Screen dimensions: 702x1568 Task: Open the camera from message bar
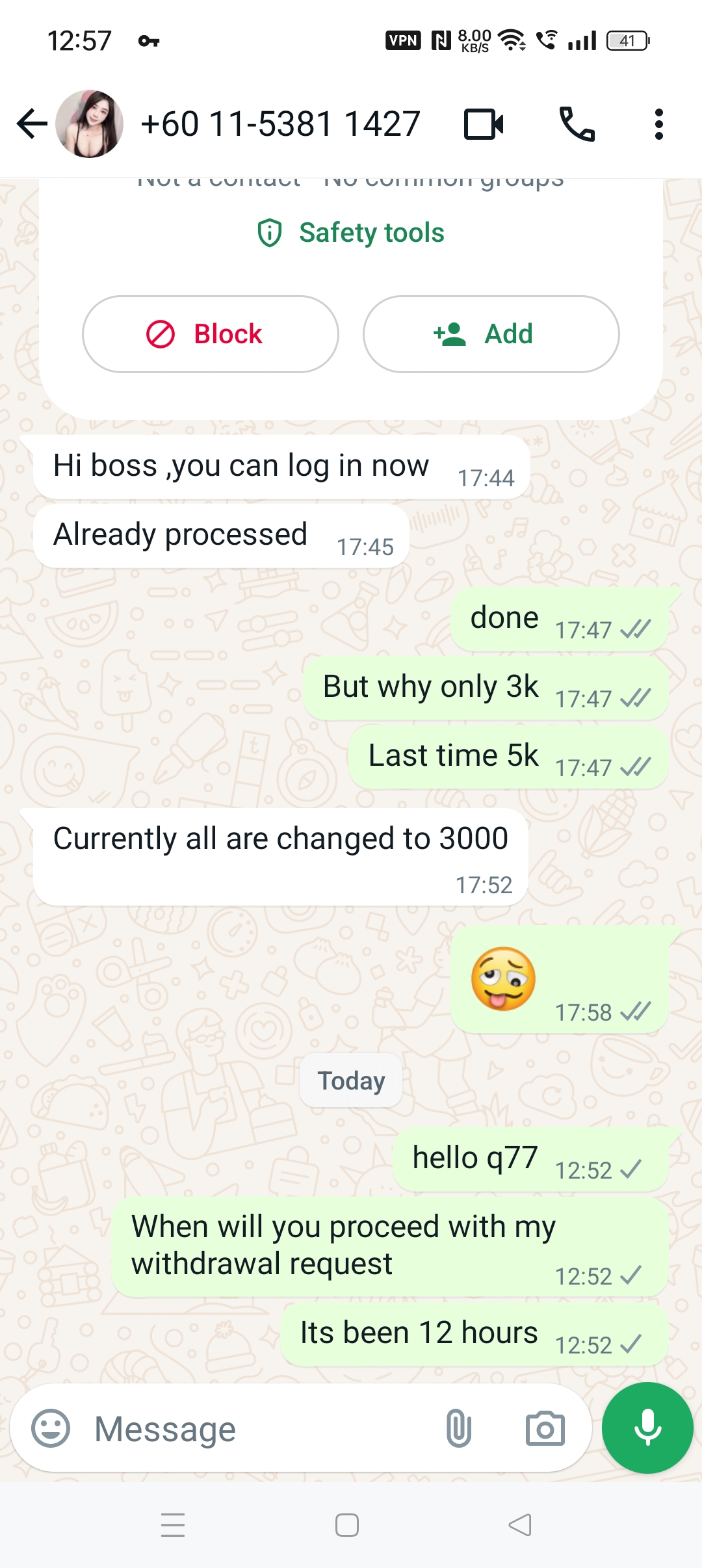pos(545,1428)
